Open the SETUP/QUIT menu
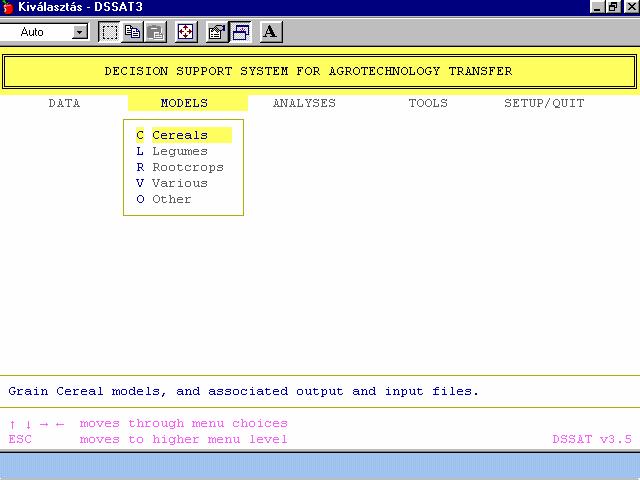Image resolution: width=640 pixels, height=480 pixels. [544, 103]
